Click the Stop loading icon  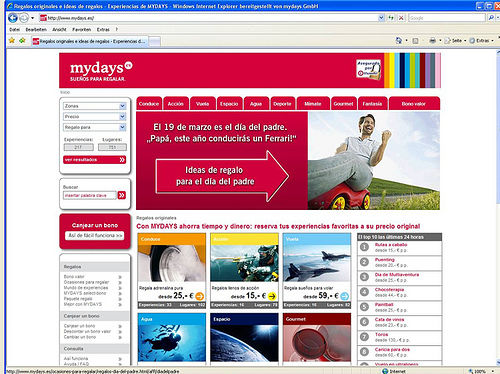401,18
